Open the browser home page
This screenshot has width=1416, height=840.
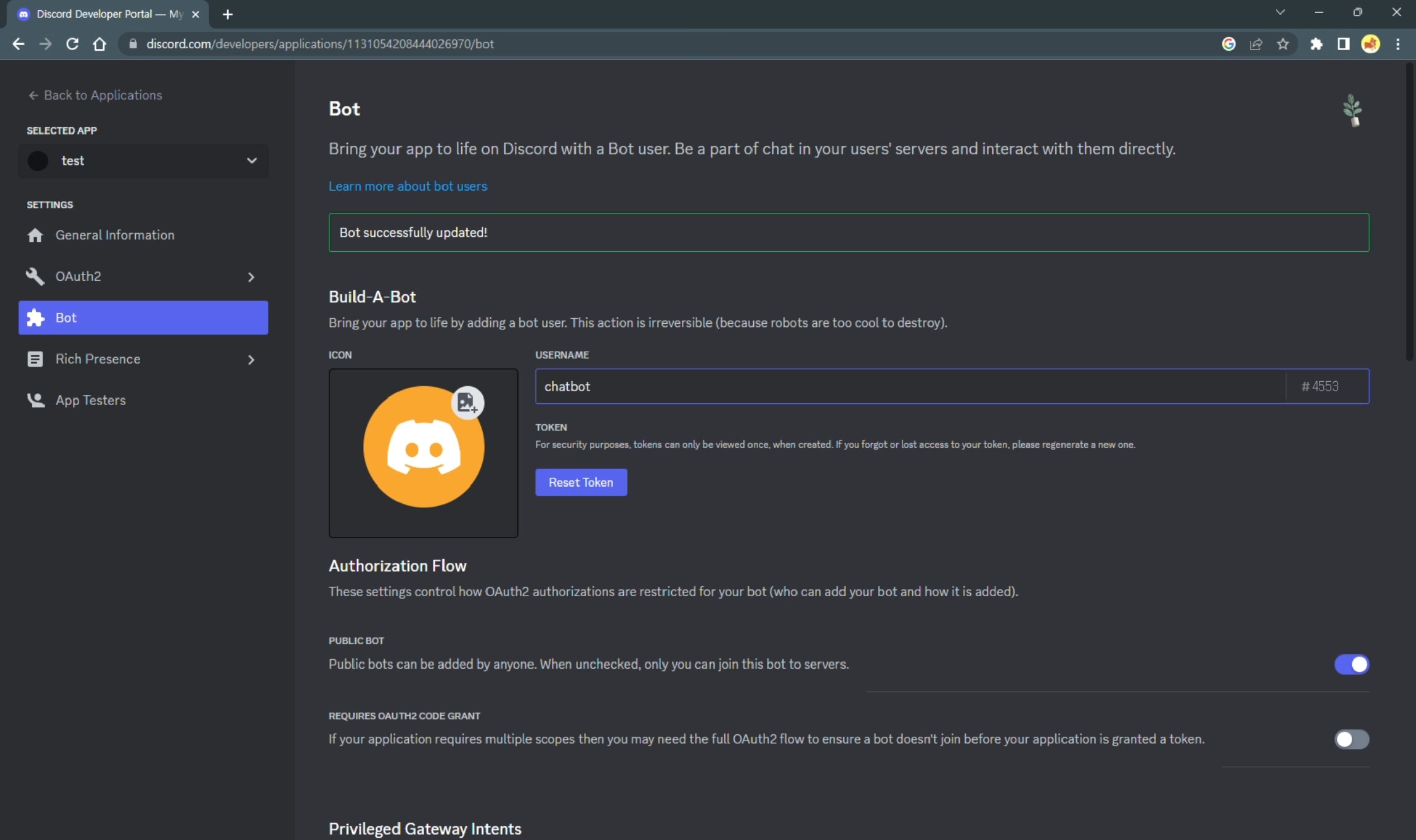pyautogui.click(x=100, y=43)
